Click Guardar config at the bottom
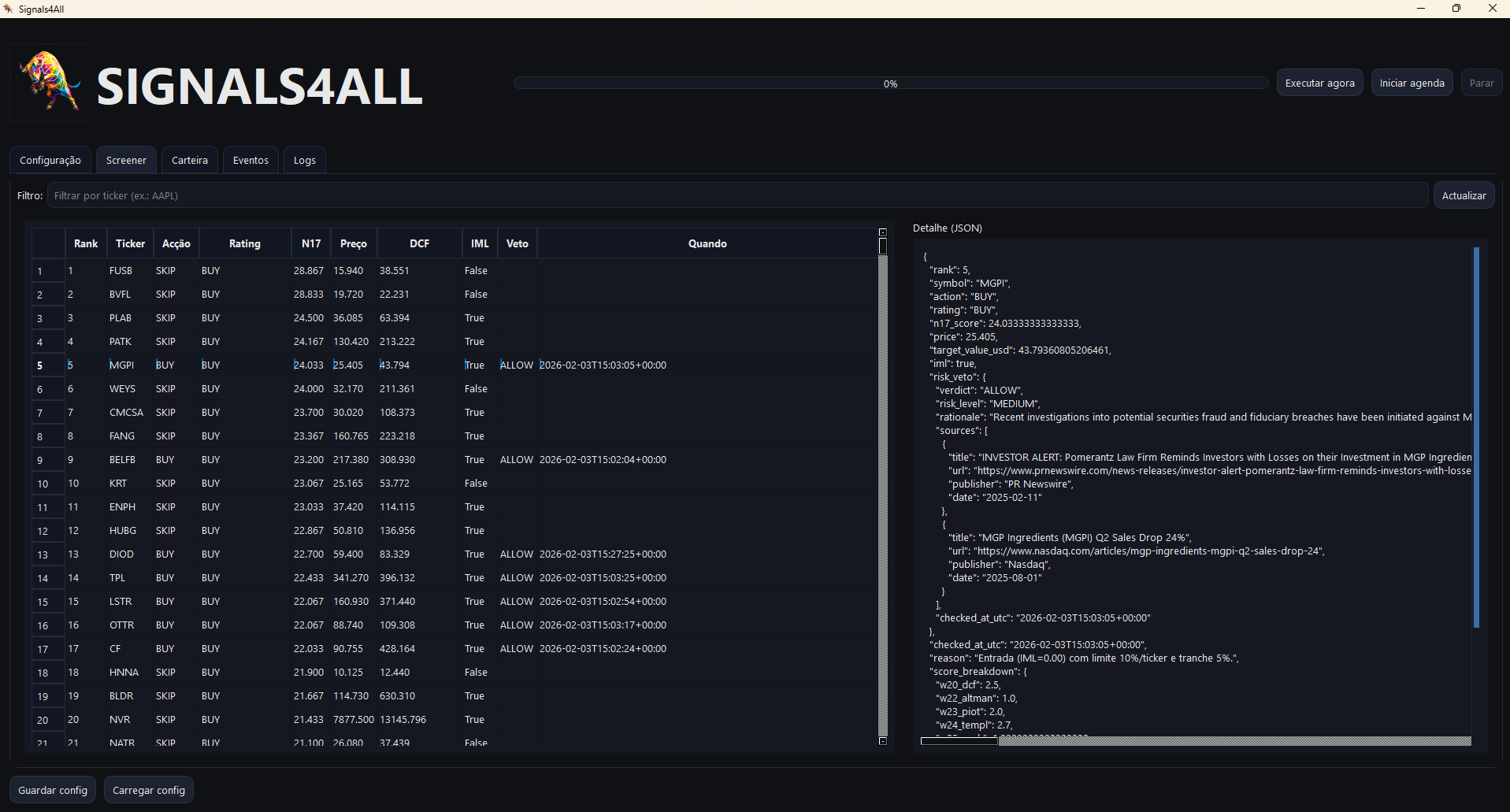Screen dimensions: 1510x812 point(52,789)
